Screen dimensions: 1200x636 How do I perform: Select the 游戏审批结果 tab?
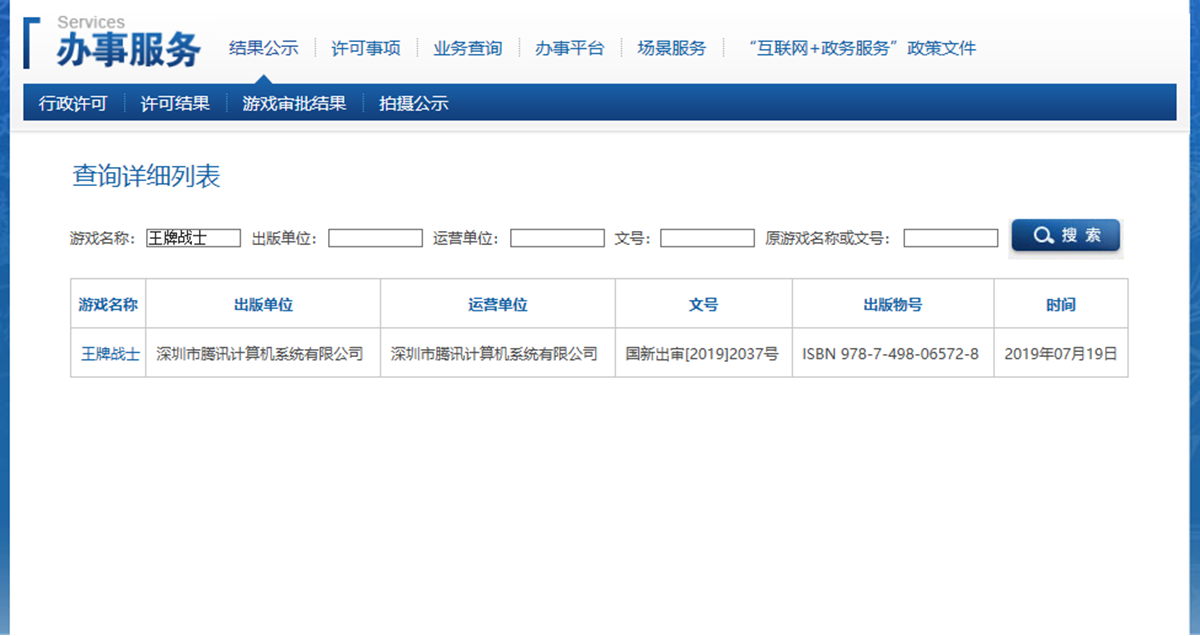click(294, 103)
